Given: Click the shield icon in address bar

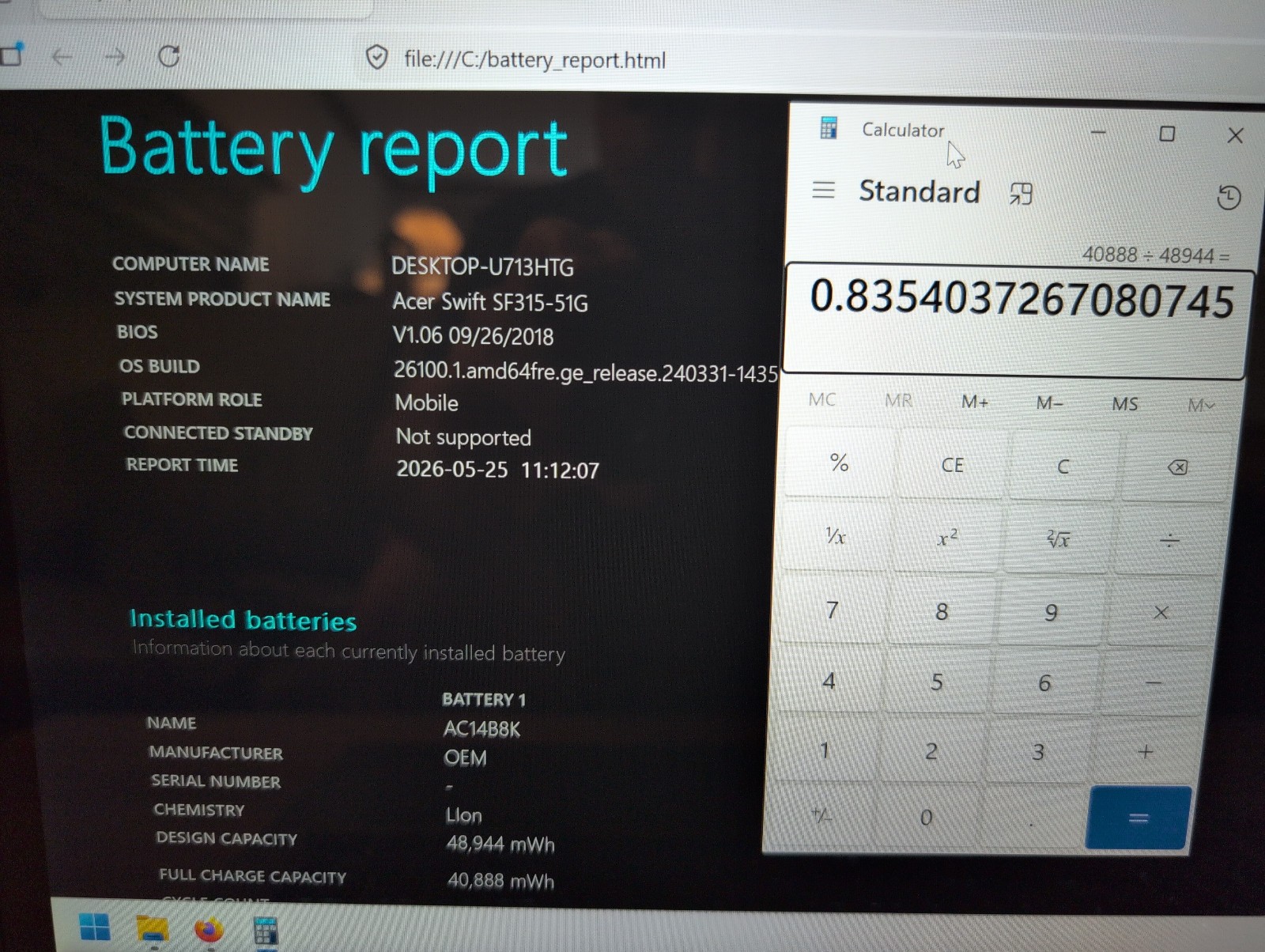Looking at the screenshot, I should (376, 57).
